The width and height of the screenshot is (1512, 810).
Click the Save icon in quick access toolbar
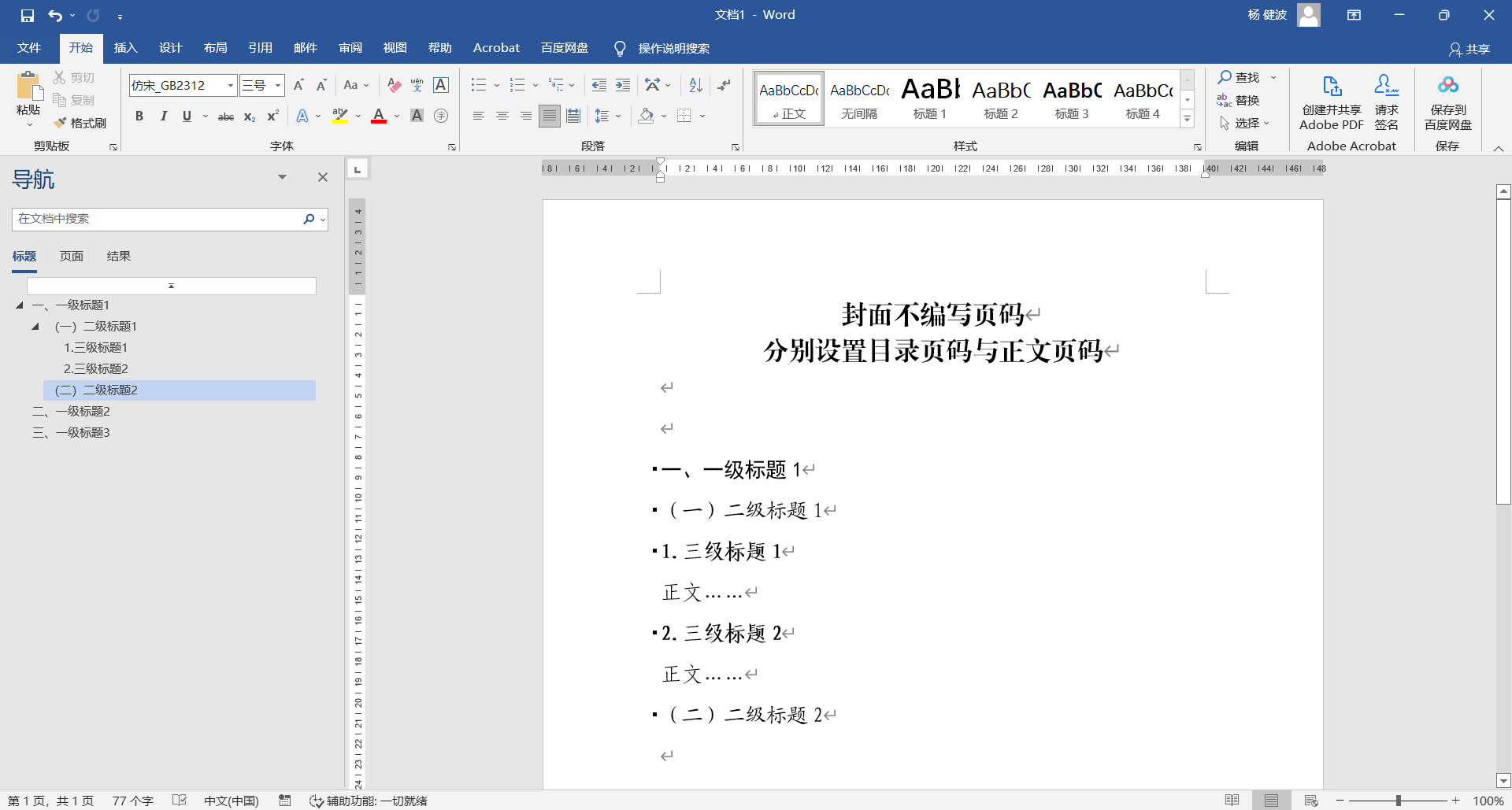[x=28, y=16]
